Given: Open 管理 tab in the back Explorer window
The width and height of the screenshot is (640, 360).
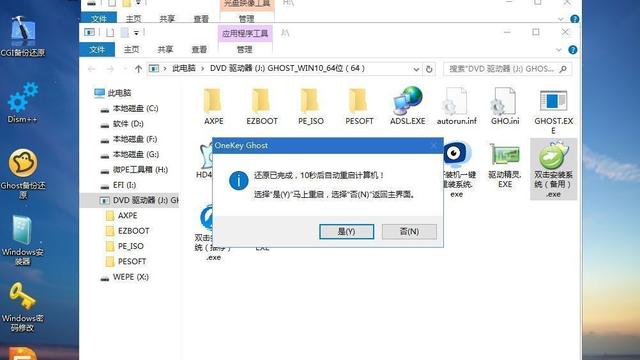Looking at the screenshot, I should point(247,18).
